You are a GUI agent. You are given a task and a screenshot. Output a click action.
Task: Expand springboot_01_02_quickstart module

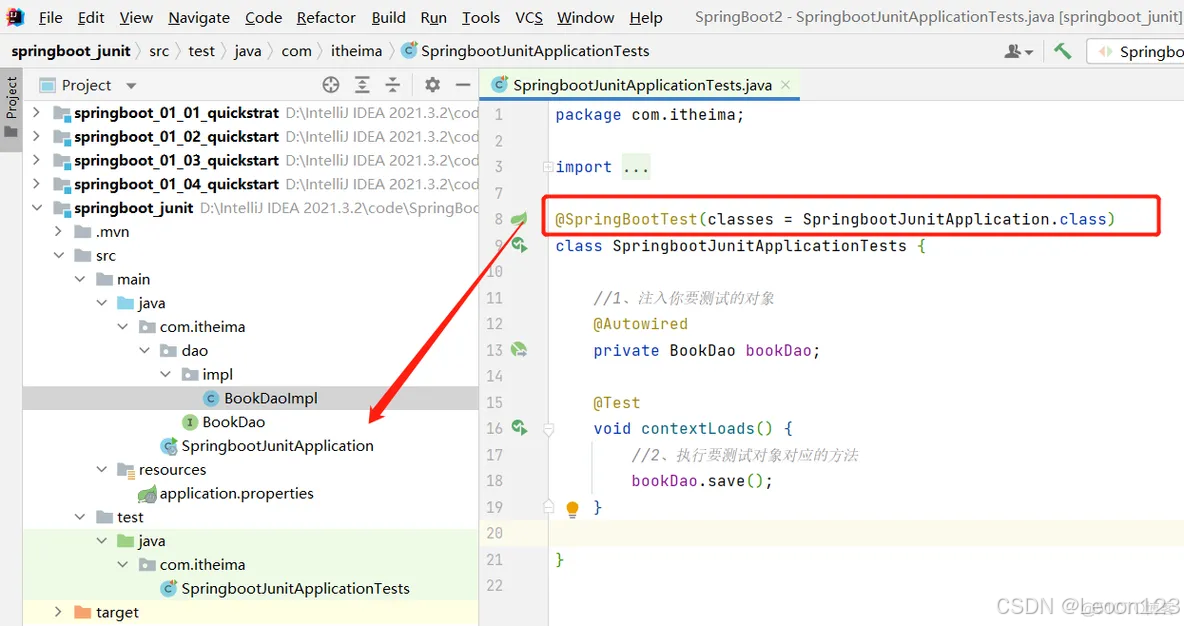pos(36,136)
